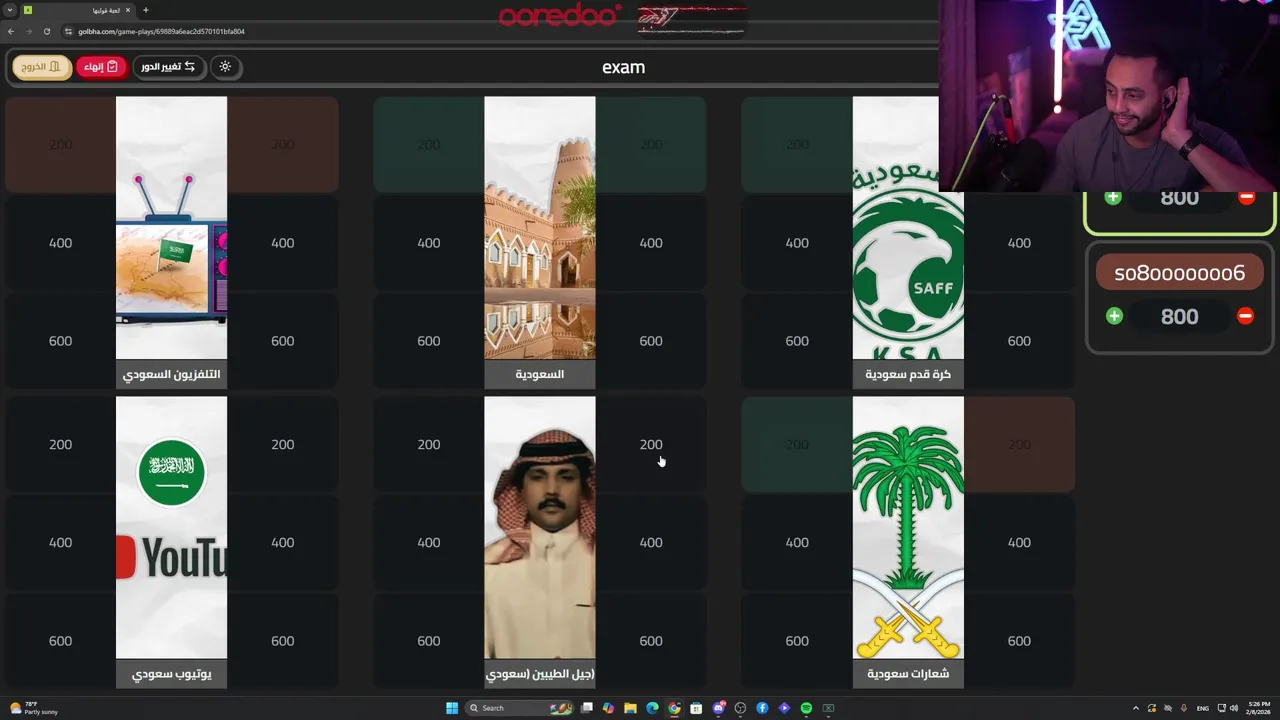Screen dimensions: 1280x720
Task: Click the YouTube Saudi category thumbnail
Action: [171, 528]
